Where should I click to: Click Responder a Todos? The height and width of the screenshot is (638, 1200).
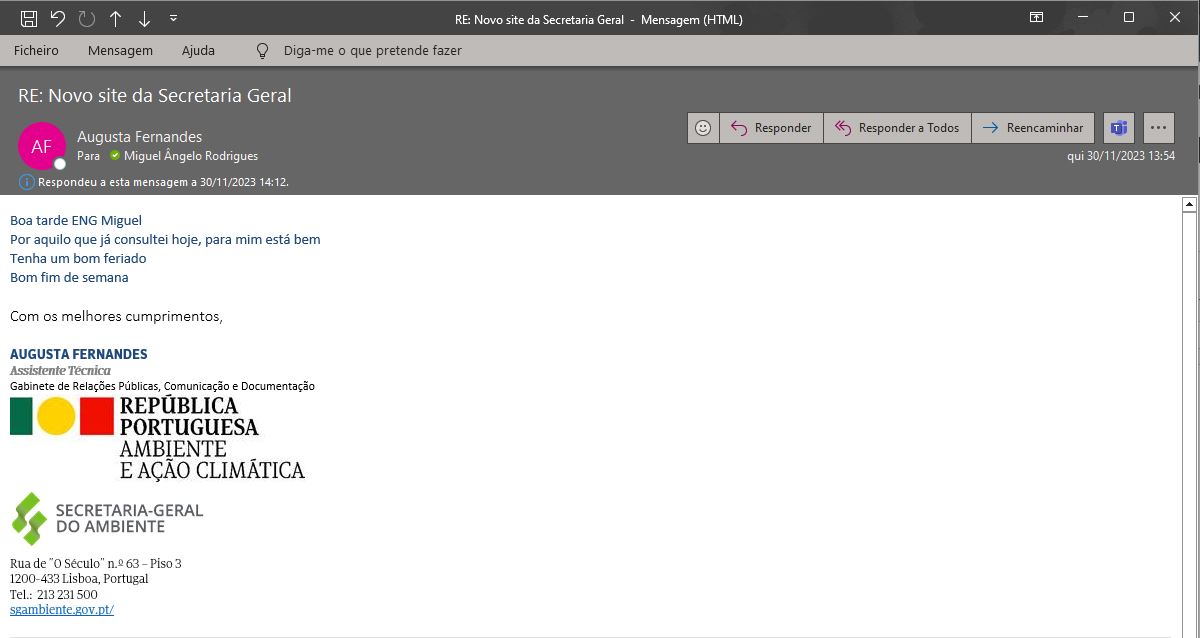click(x=897, y=128)
